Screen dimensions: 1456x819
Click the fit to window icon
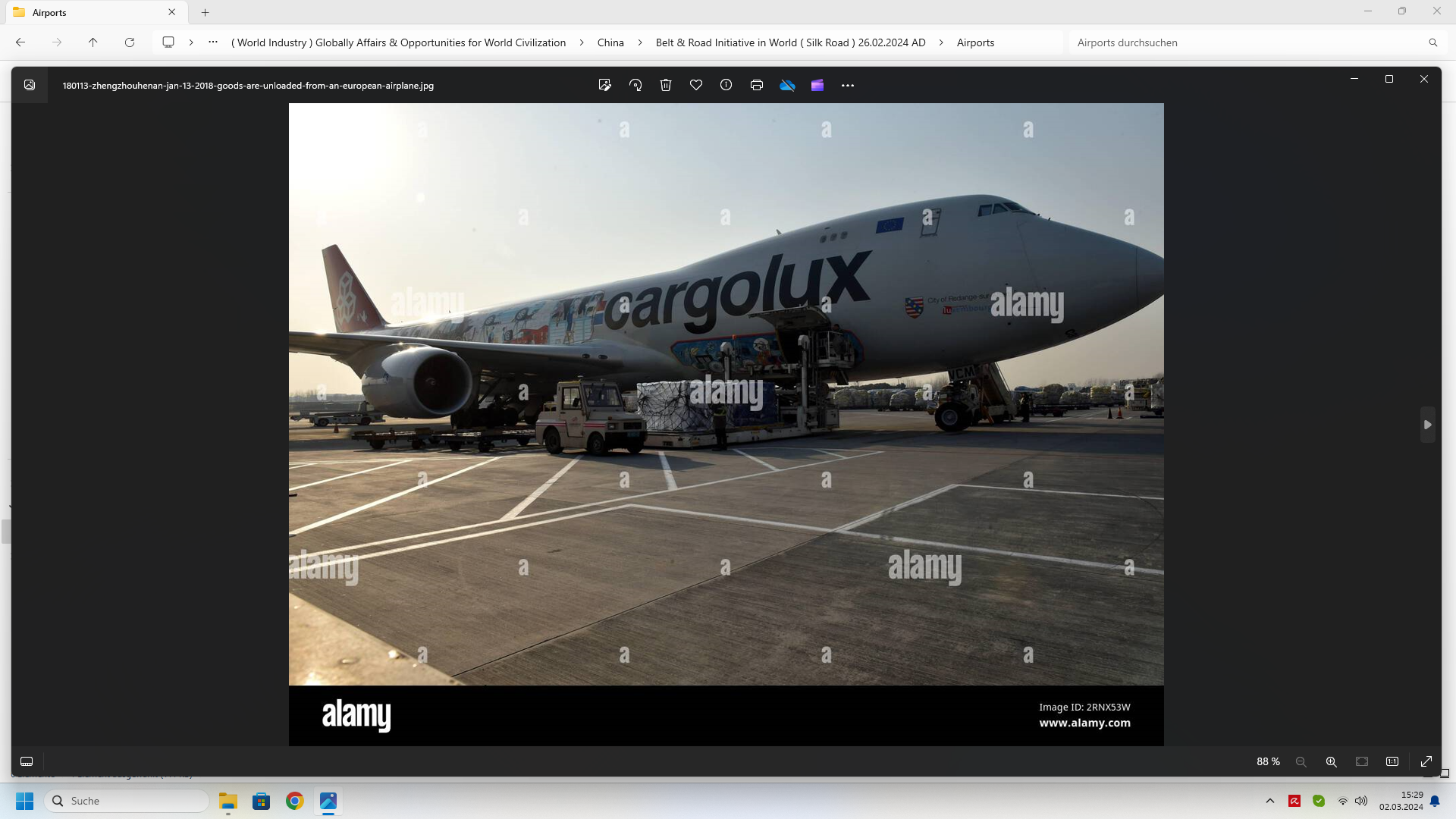1362,761
